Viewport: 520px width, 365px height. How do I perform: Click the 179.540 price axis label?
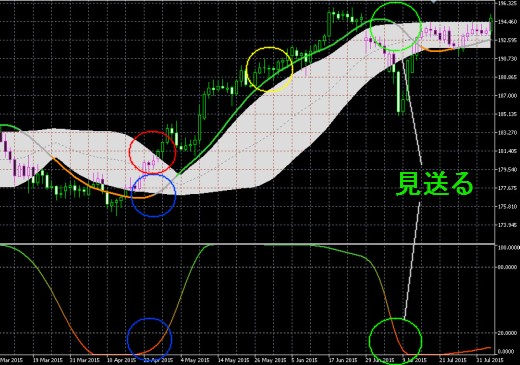(507, 170)
